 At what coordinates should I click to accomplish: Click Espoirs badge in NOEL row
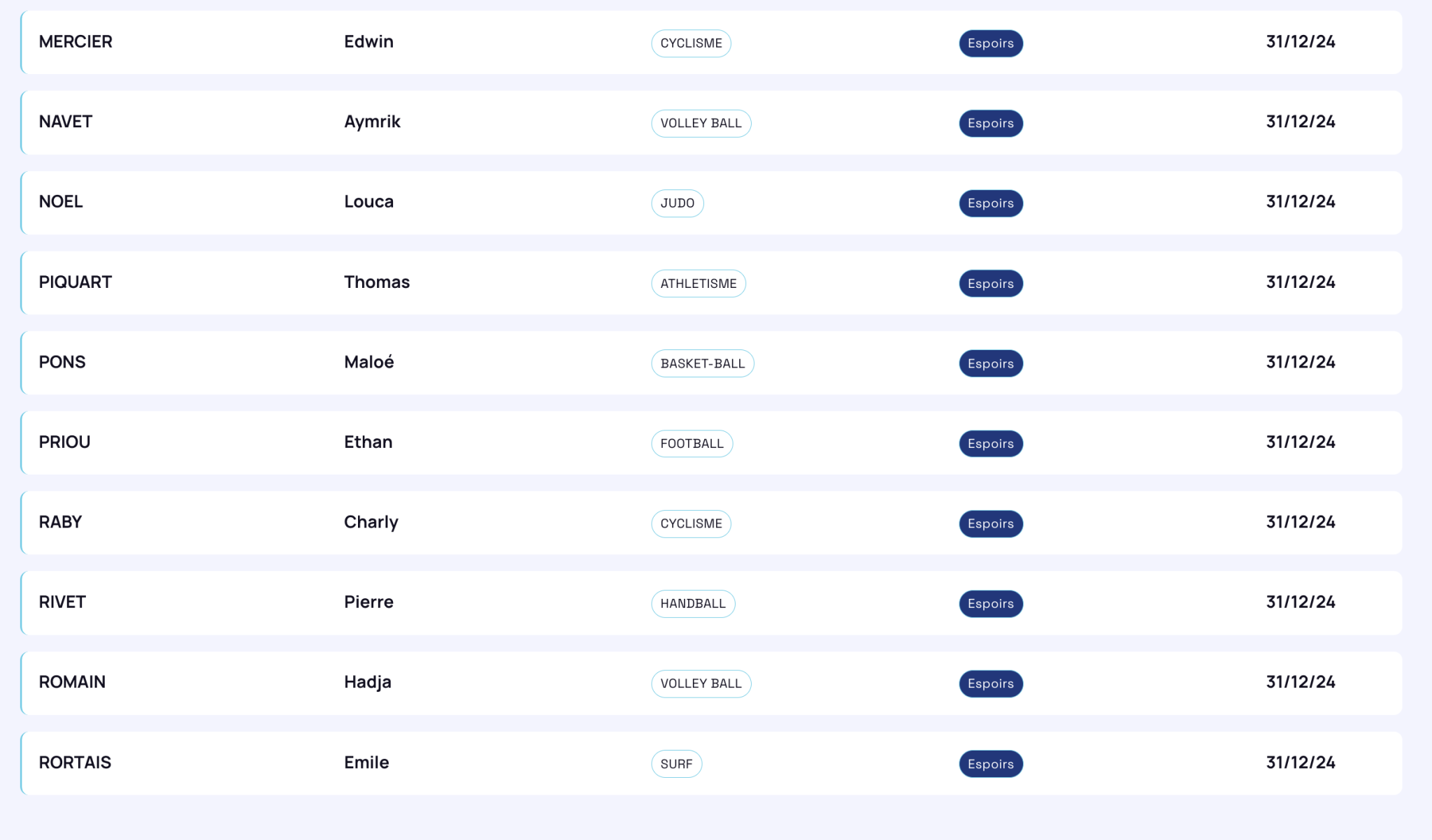coord(991,203)
